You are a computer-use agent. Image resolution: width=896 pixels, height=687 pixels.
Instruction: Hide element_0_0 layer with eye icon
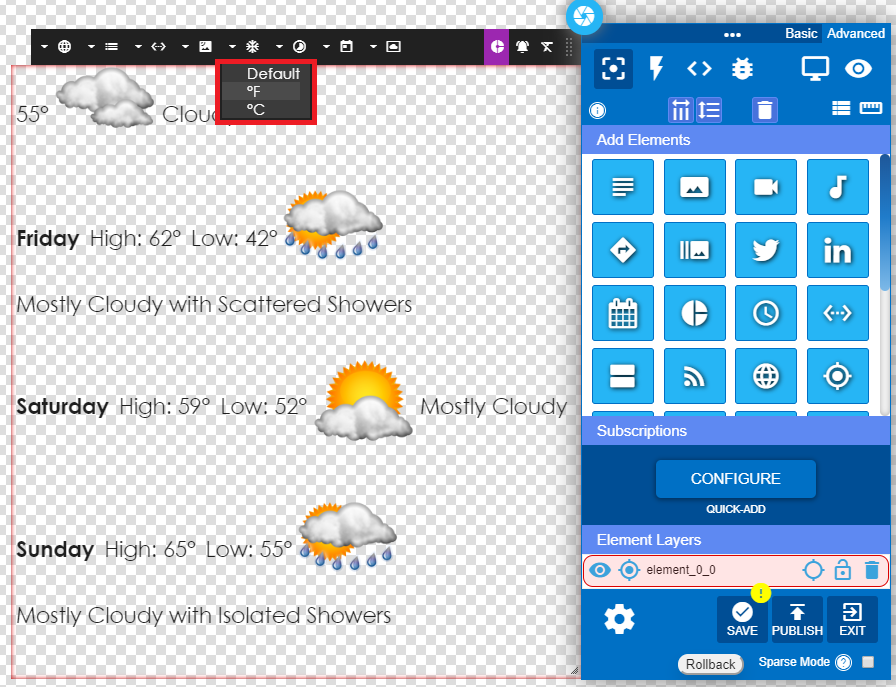(599, 570)
